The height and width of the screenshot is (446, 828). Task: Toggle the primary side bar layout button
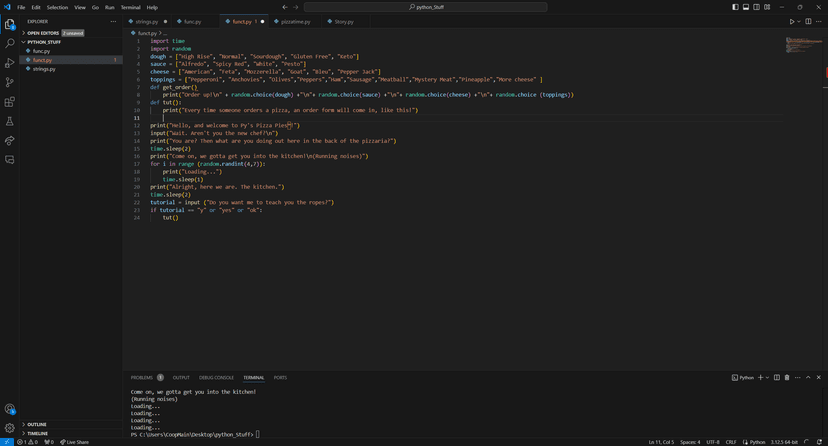point(735,7)
